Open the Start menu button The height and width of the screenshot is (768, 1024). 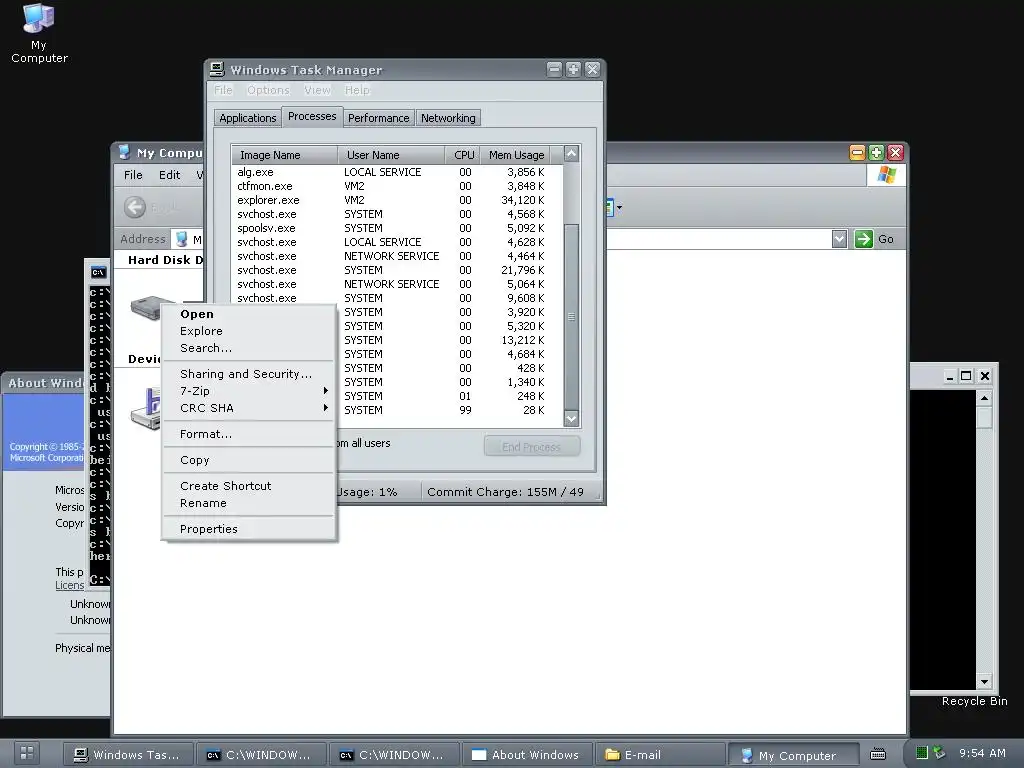pos(26,753)
